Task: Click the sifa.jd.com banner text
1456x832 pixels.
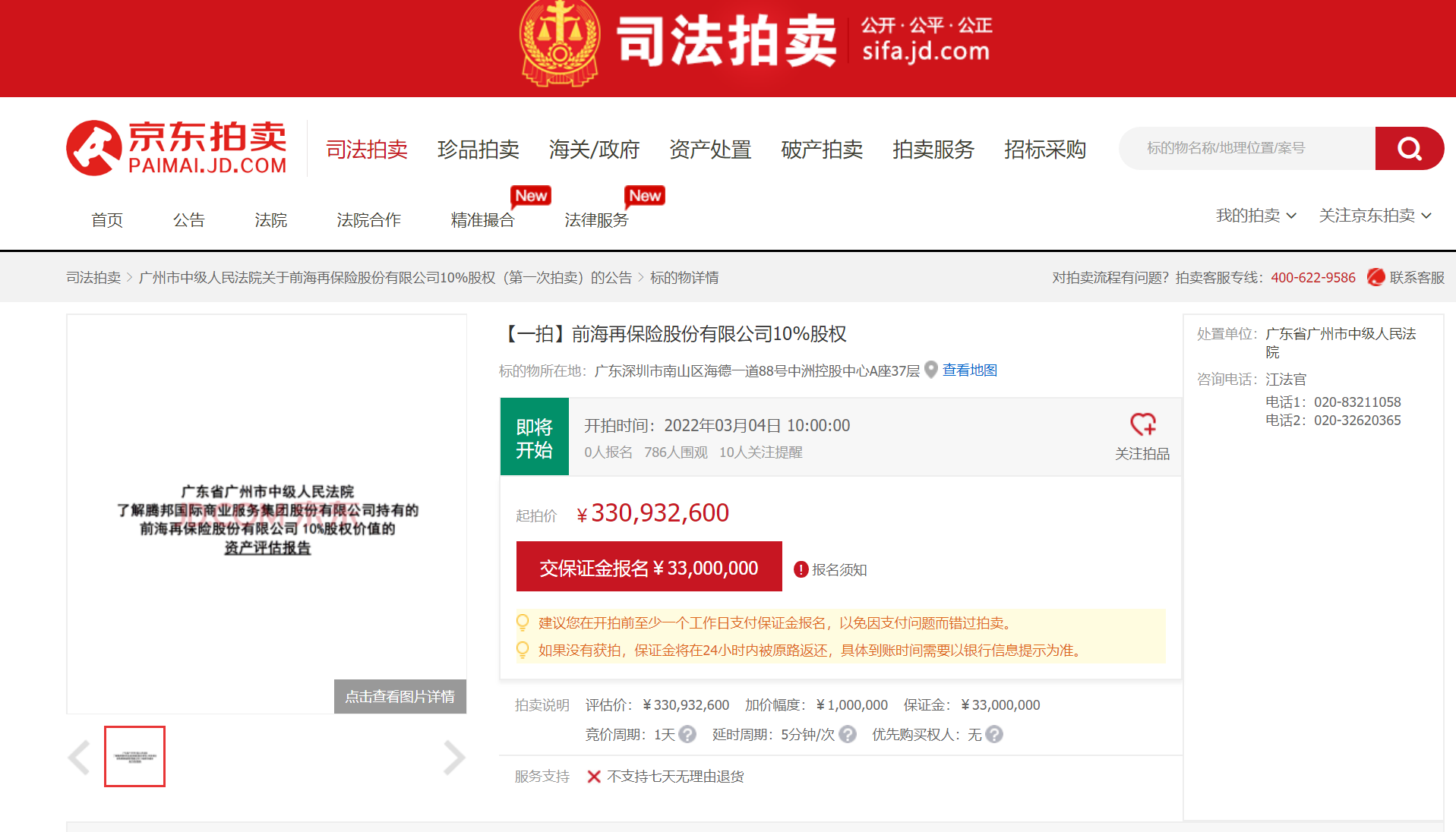Action: pos(926,51)
